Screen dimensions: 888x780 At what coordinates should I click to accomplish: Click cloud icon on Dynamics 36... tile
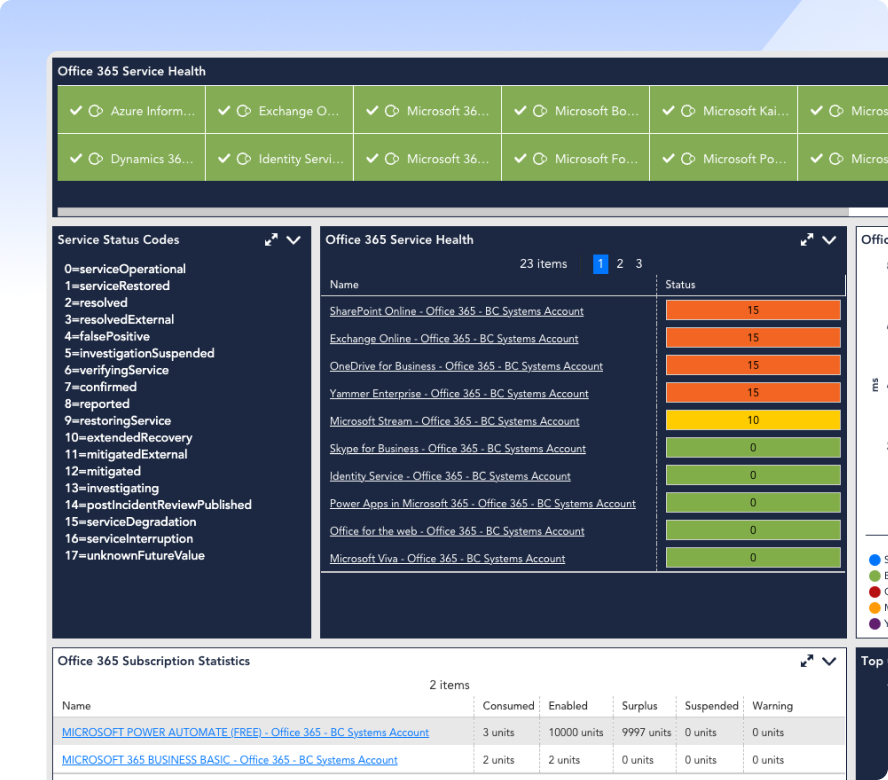click(x=96, y=159)
